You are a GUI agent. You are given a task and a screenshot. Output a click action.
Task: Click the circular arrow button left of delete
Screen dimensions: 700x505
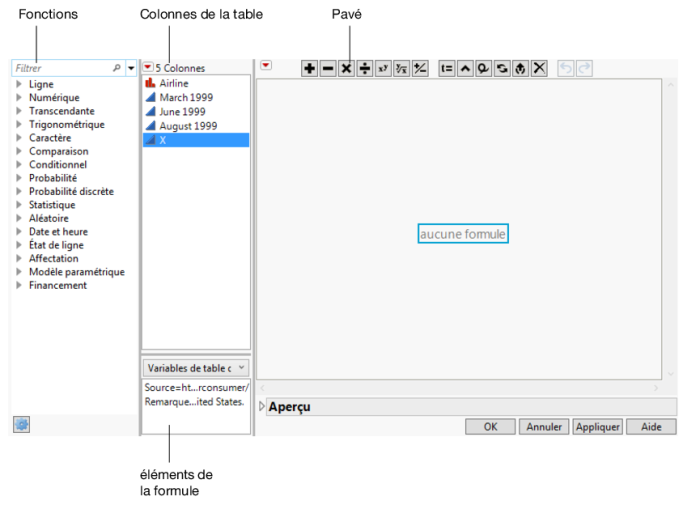521,69
